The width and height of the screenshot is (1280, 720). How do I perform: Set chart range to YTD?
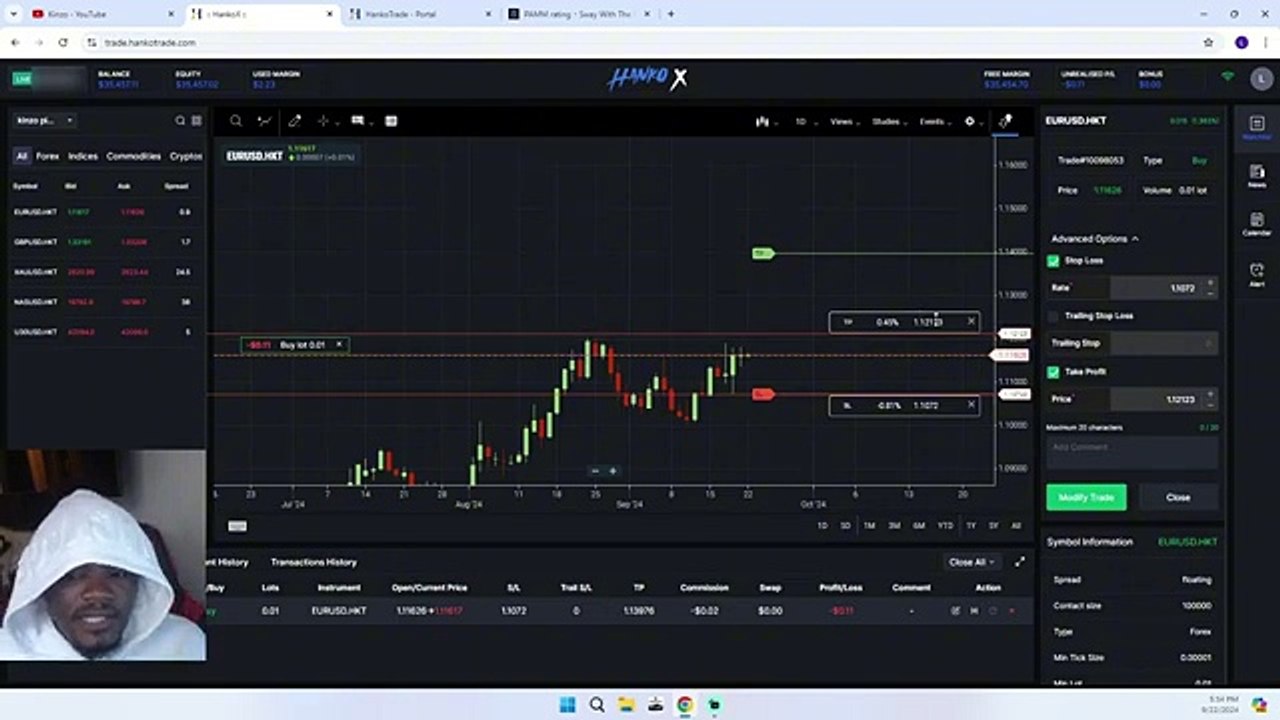coord(945,525)
